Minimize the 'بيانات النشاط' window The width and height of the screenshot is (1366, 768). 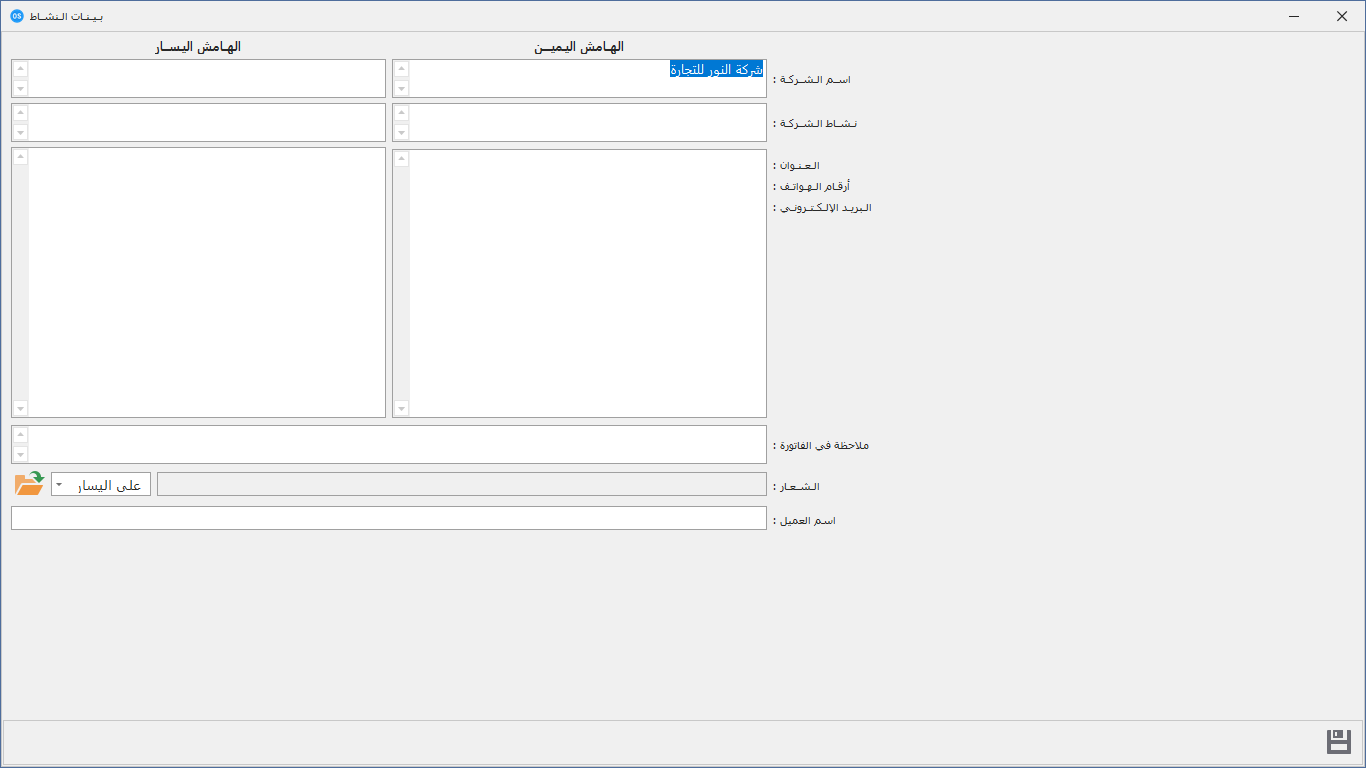tap(1294, 16)
